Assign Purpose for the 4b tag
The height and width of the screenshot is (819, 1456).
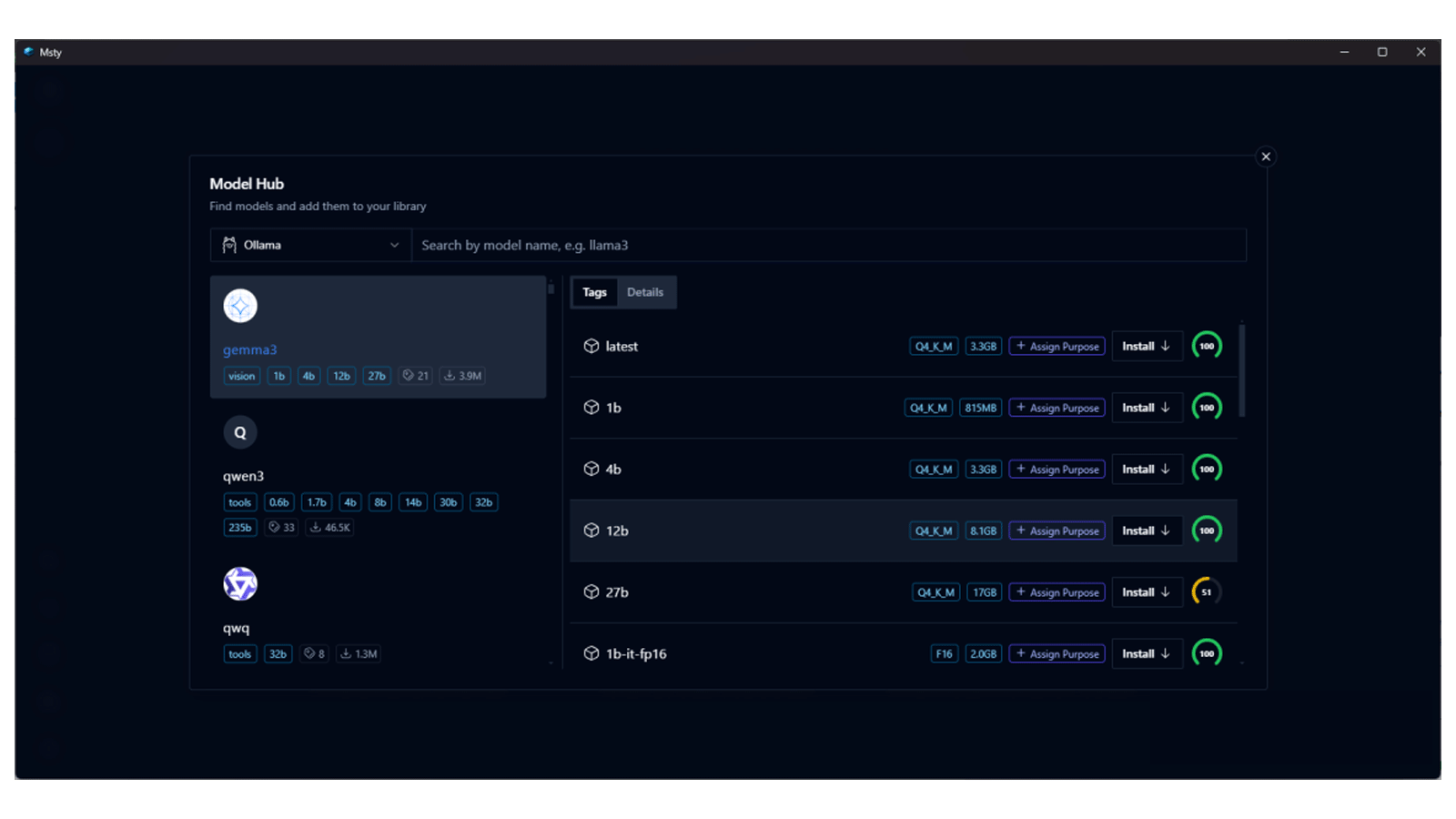pos(1057,470)
